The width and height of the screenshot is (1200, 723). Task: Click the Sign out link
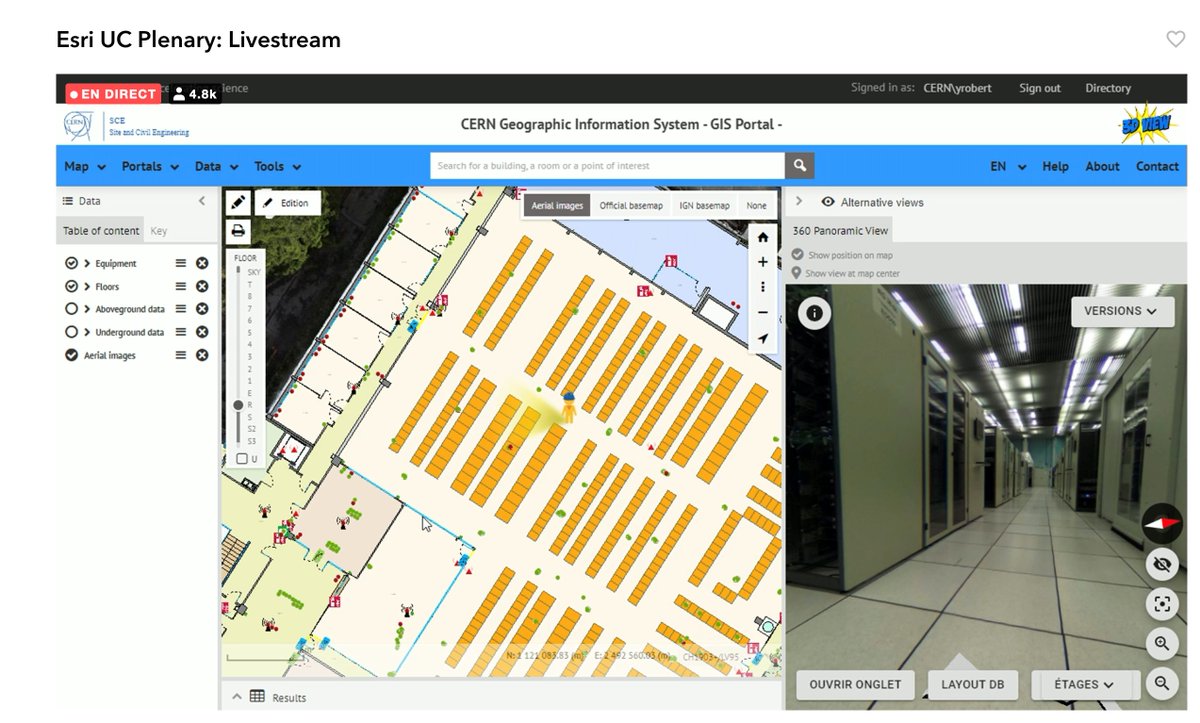[x=1040, y=88]
